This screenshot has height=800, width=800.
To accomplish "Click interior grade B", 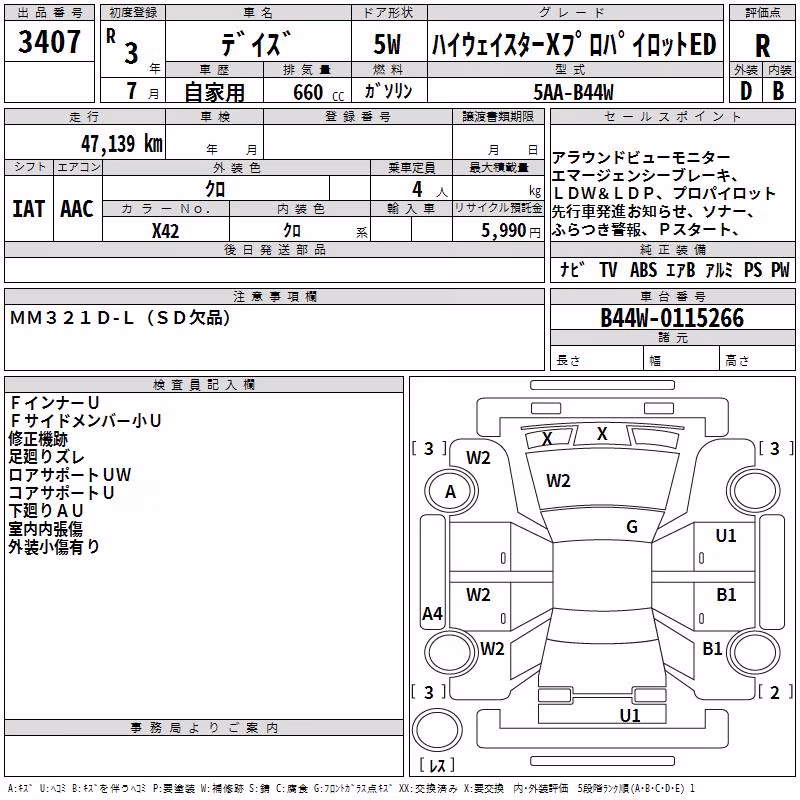I will tap(778, 91).
